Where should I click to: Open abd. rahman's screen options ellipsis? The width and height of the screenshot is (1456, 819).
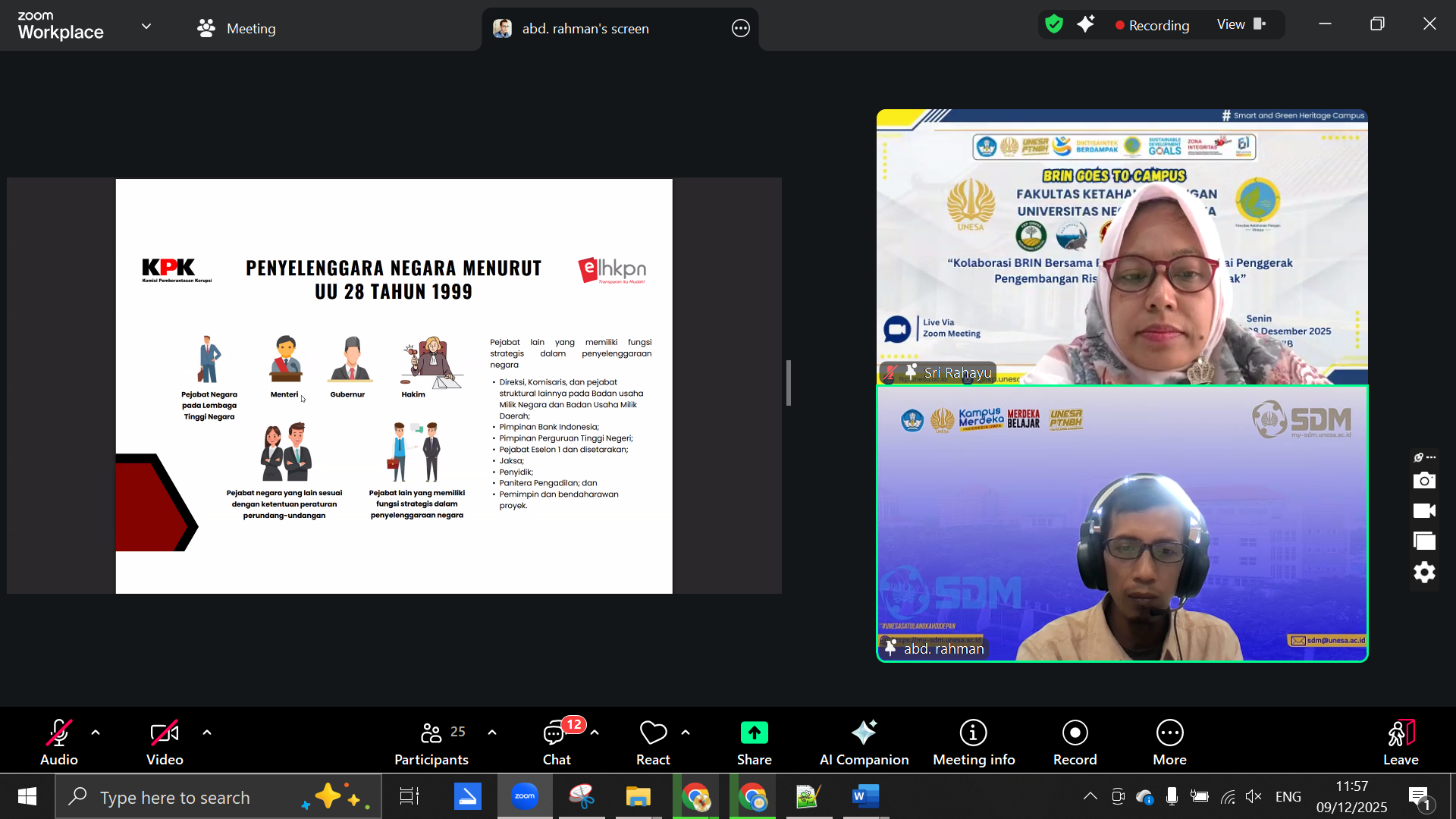click(740, 29)
